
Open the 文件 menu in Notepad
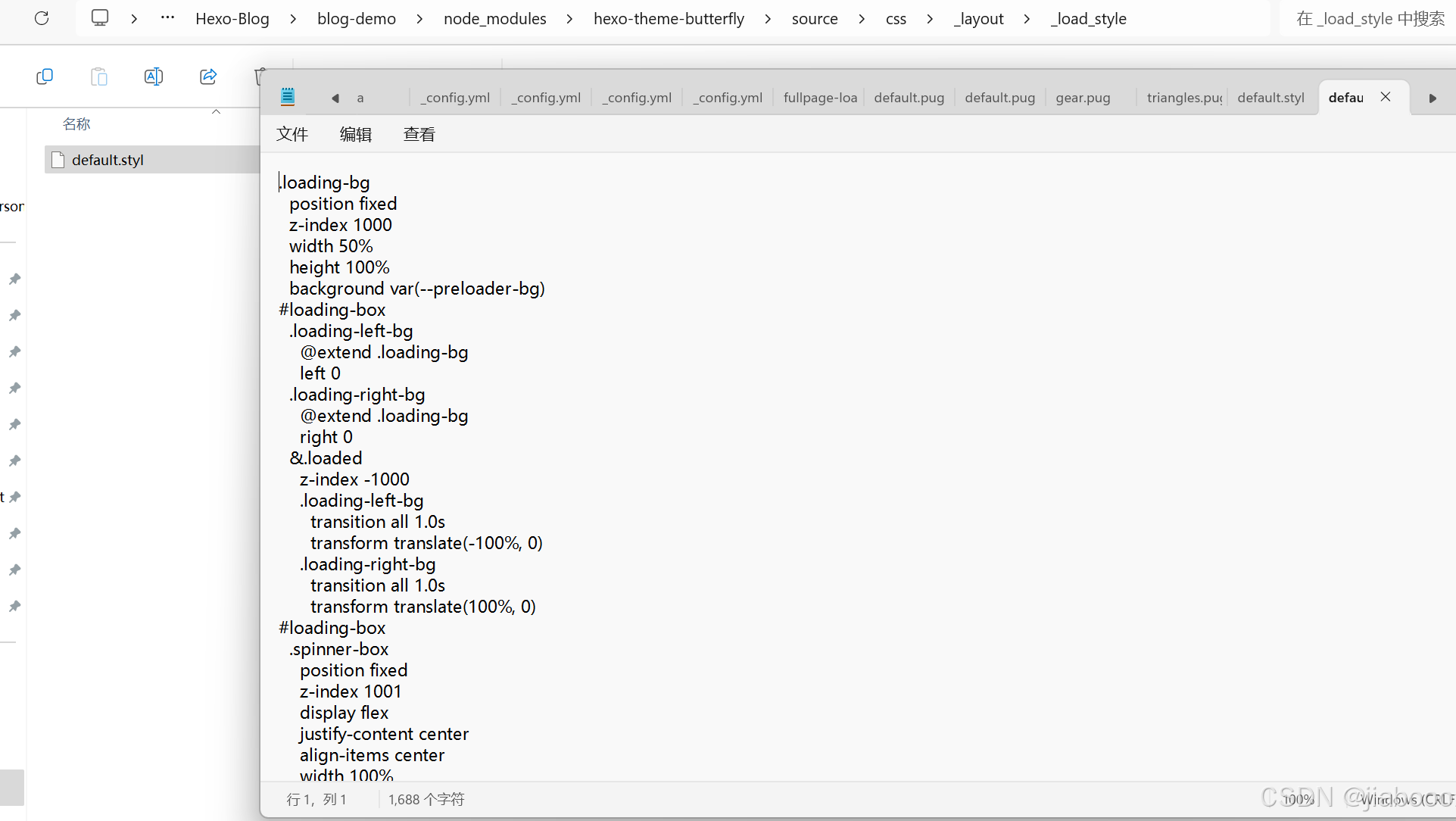(x=292, y=135)
